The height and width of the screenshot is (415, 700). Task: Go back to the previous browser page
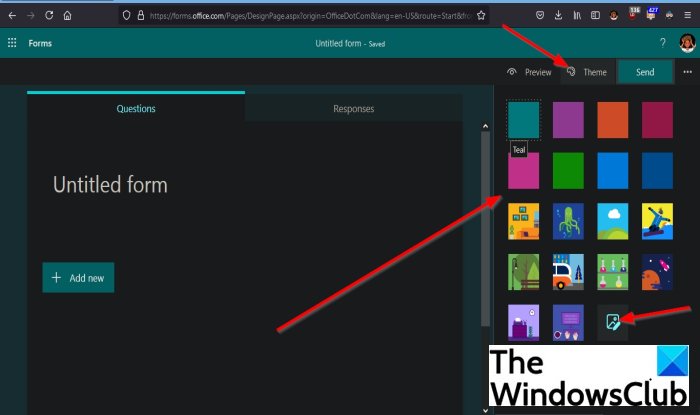point(12,16)
